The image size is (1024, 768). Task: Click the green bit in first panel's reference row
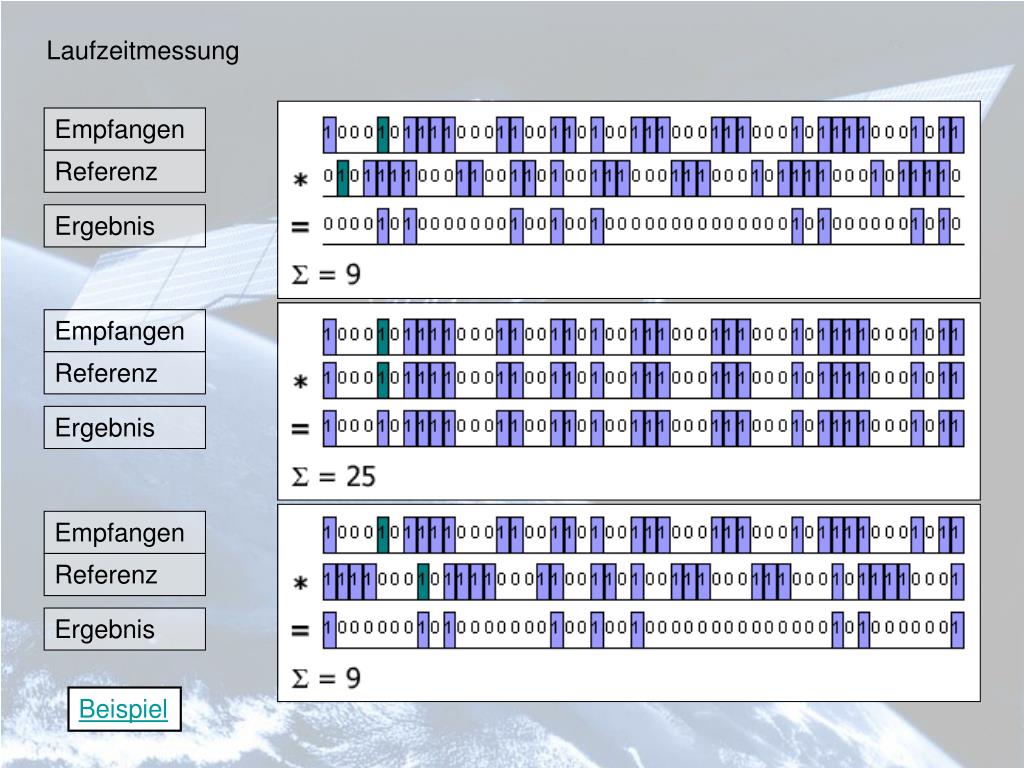coord(343,177)
